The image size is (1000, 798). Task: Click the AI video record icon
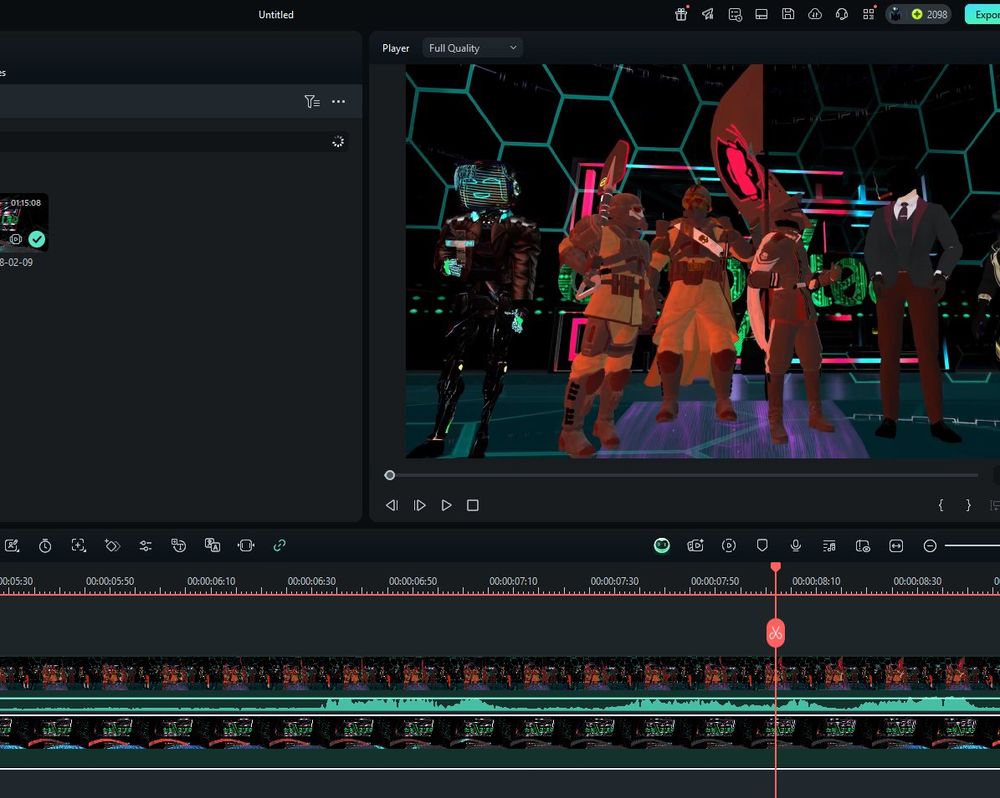click(695, 545)
